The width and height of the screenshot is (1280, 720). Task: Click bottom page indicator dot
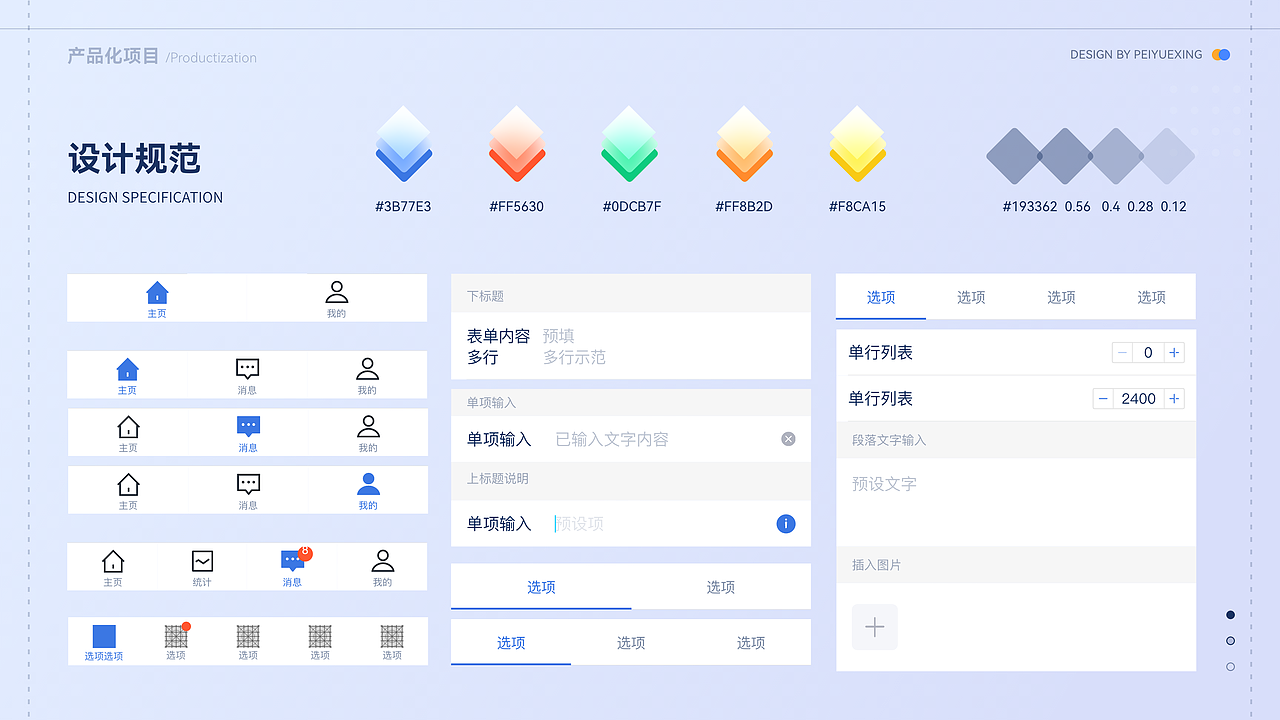[1230, 667]
